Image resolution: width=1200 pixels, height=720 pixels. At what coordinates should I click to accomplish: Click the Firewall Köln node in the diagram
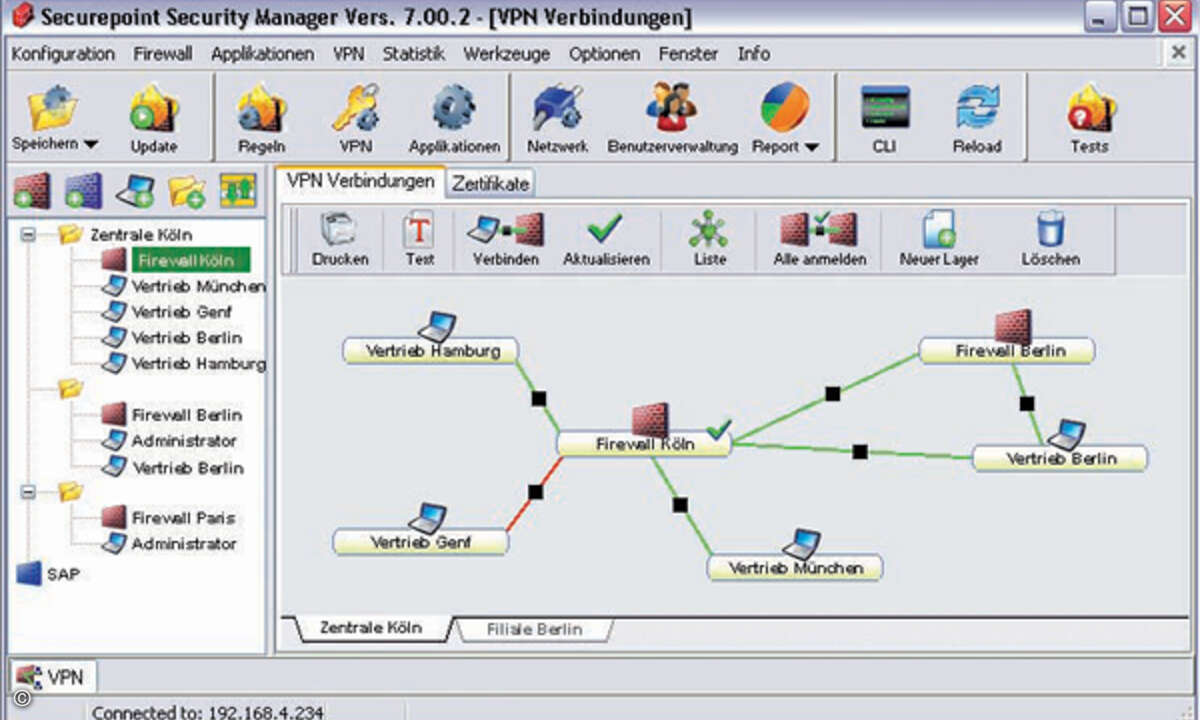click(644, 443)
